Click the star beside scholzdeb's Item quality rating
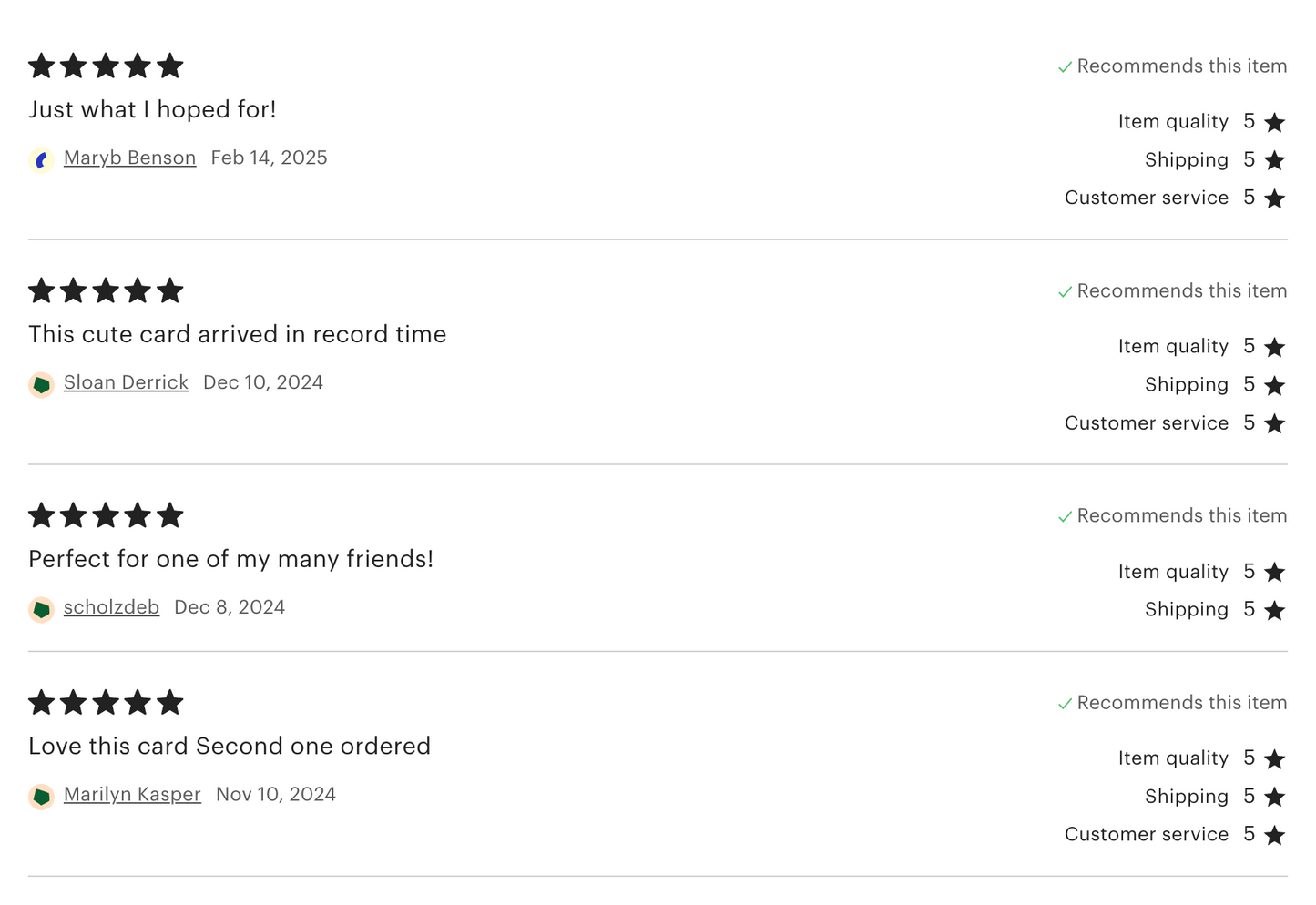 point(1274,572)
